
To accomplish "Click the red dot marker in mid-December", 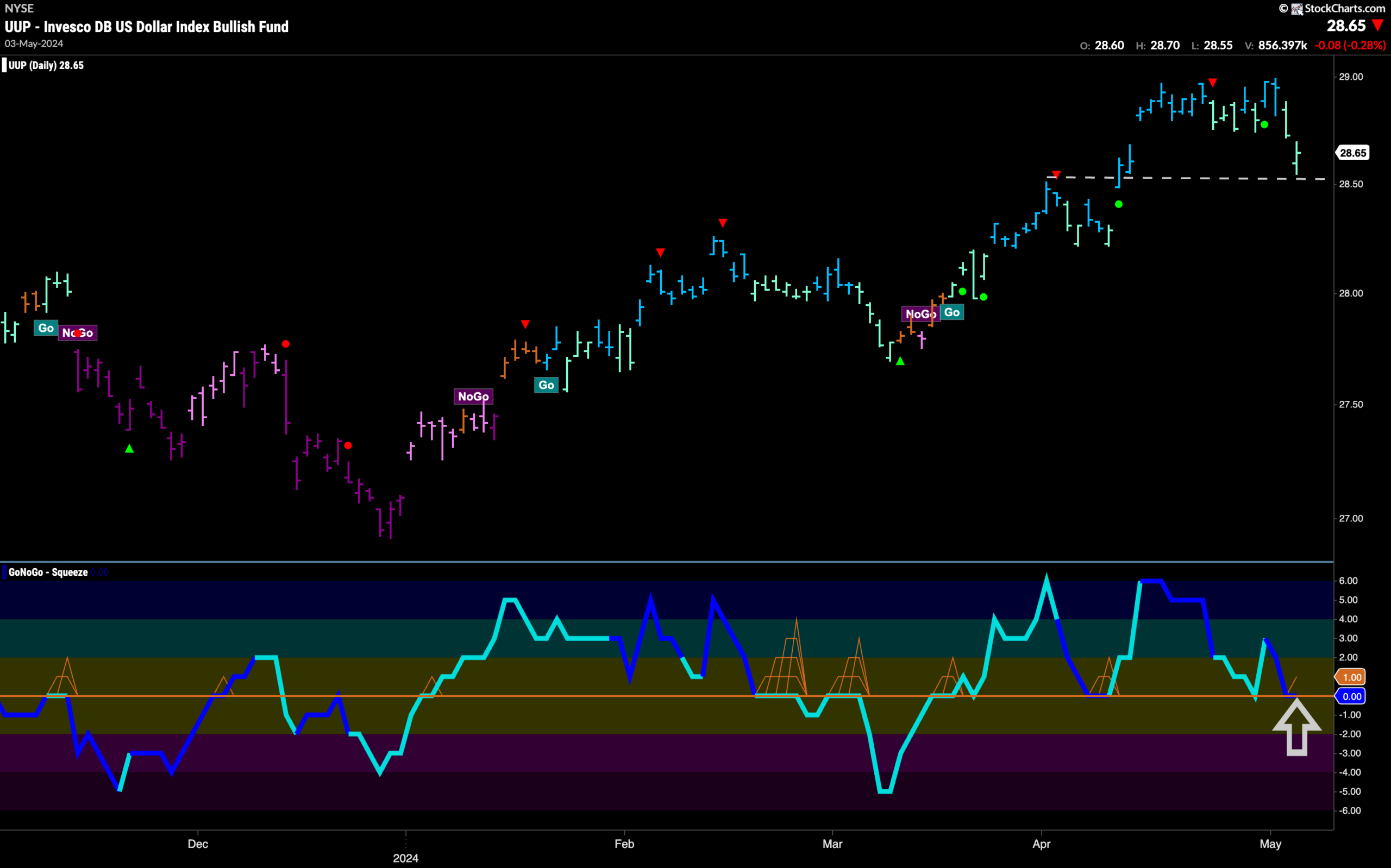I will [286, 344].
